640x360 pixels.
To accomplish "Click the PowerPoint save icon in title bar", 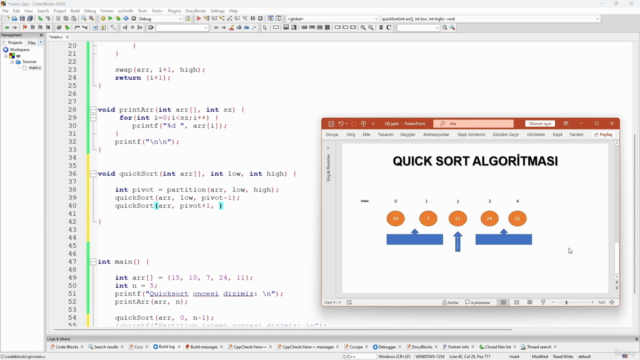I will (x=331, y=124).
